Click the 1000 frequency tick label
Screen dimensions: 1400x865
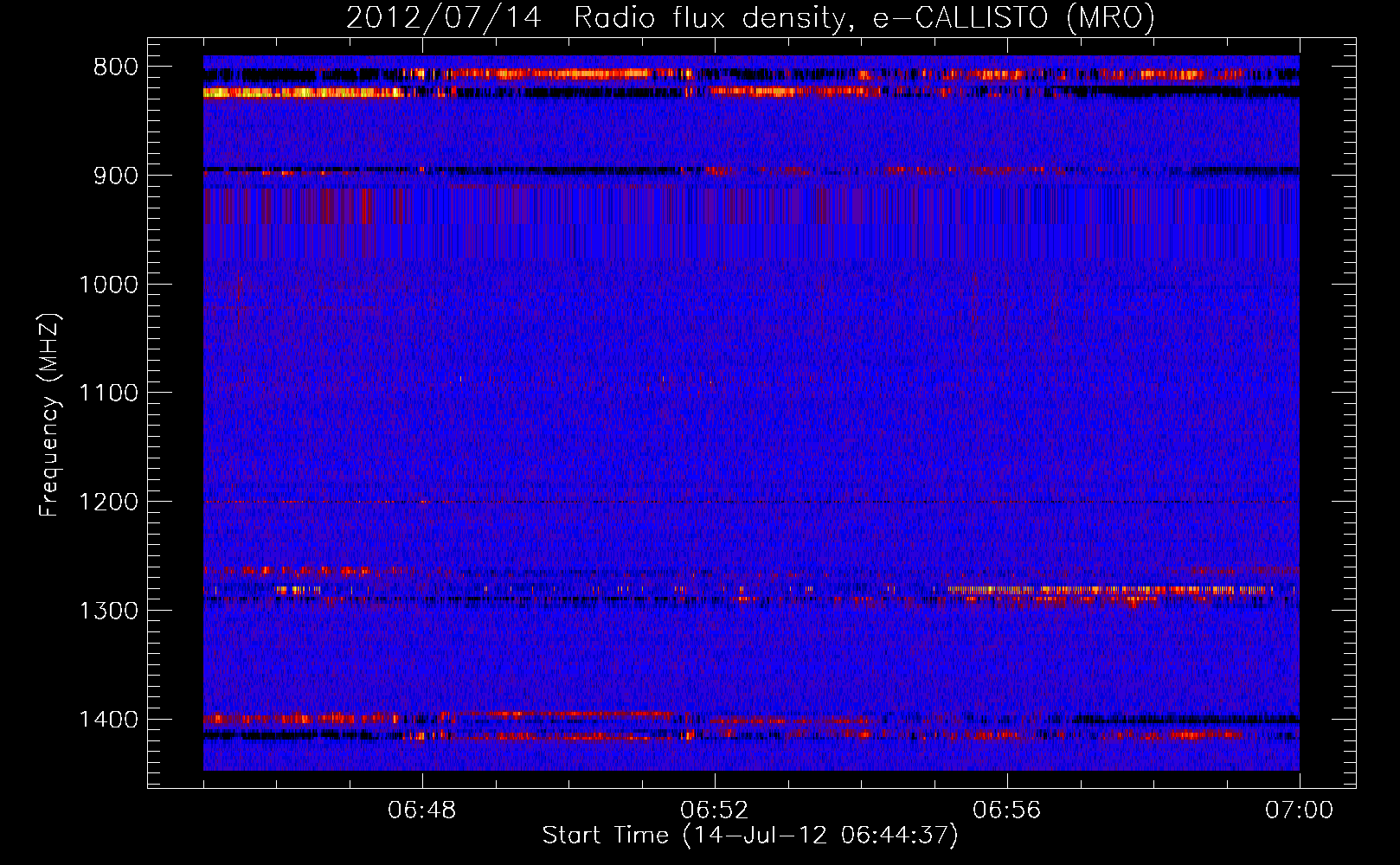(x=108, y=285)
